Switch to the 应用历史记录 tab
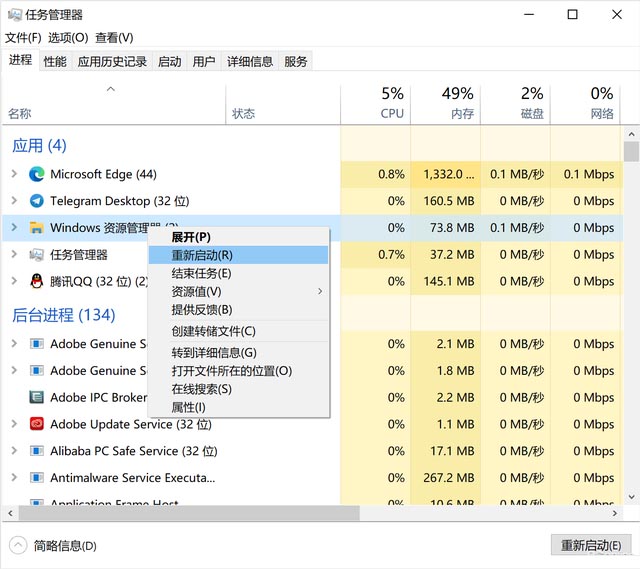Viewport: 640px width, 569px height. pyautogui.click(x=112, y=62)
